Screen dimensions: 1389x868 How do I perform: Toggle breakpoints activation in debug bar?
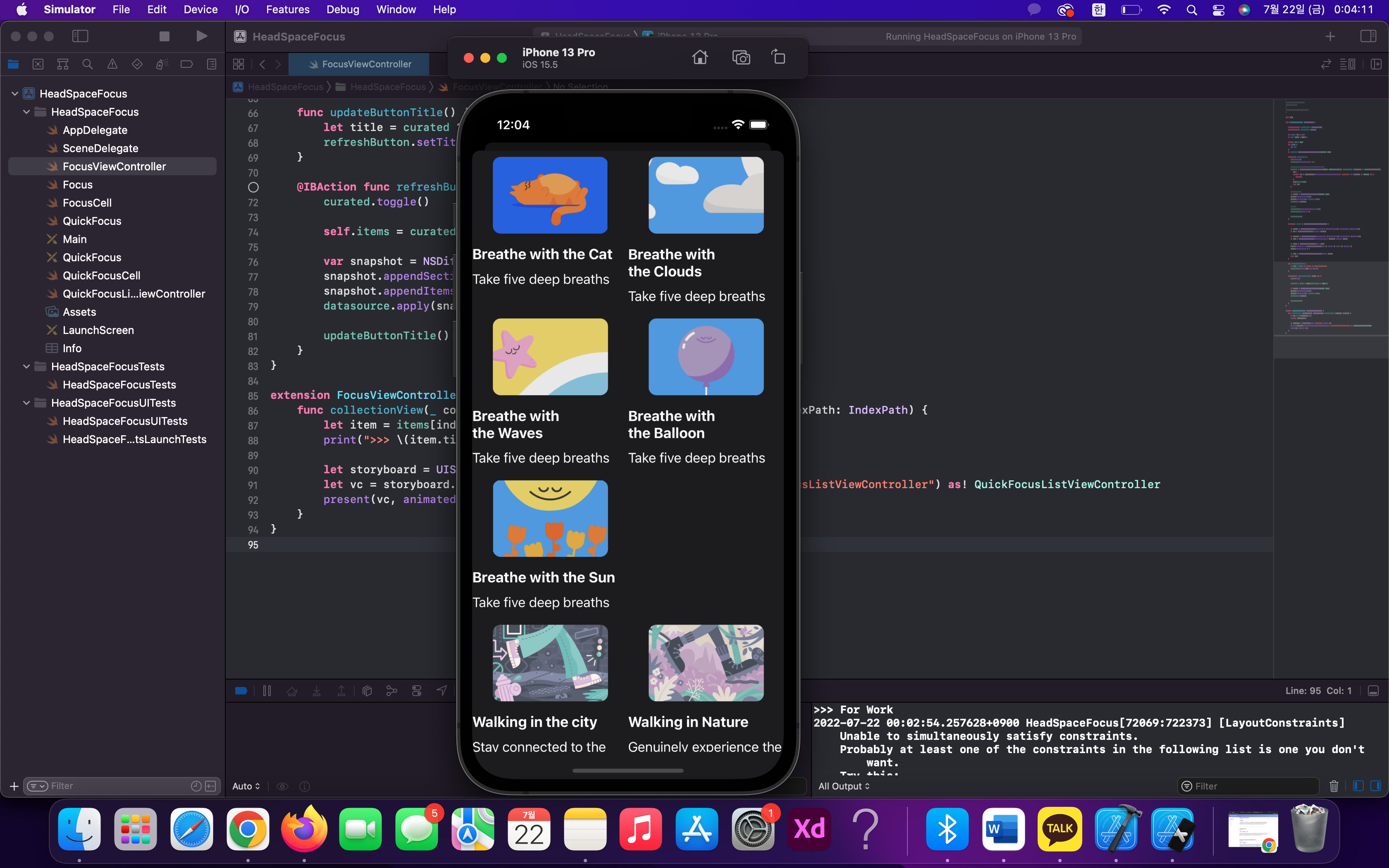241,691
